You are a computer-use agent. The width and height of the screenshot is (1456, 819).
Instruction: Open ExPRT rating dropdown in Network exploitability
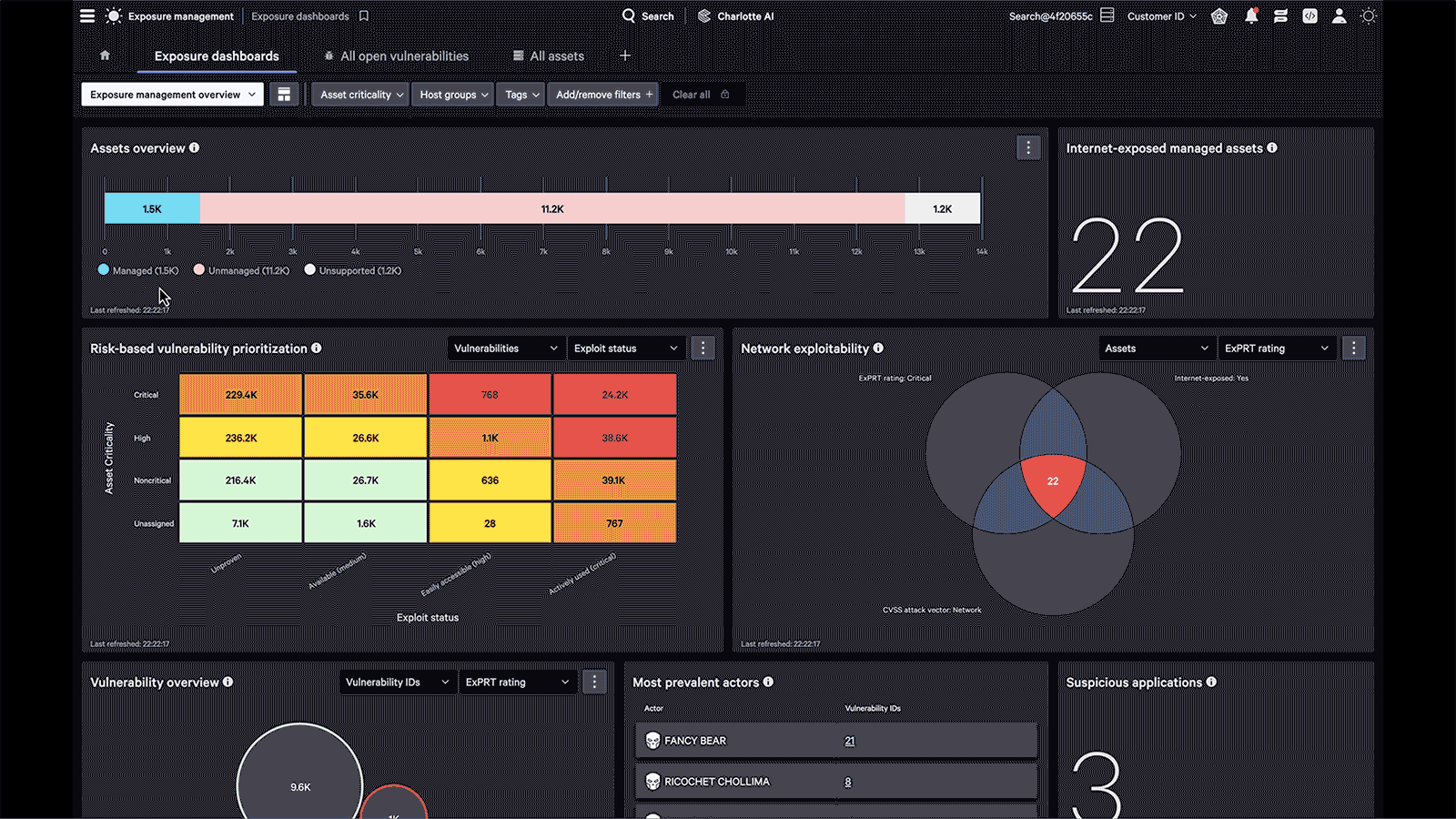[1277, 349]
